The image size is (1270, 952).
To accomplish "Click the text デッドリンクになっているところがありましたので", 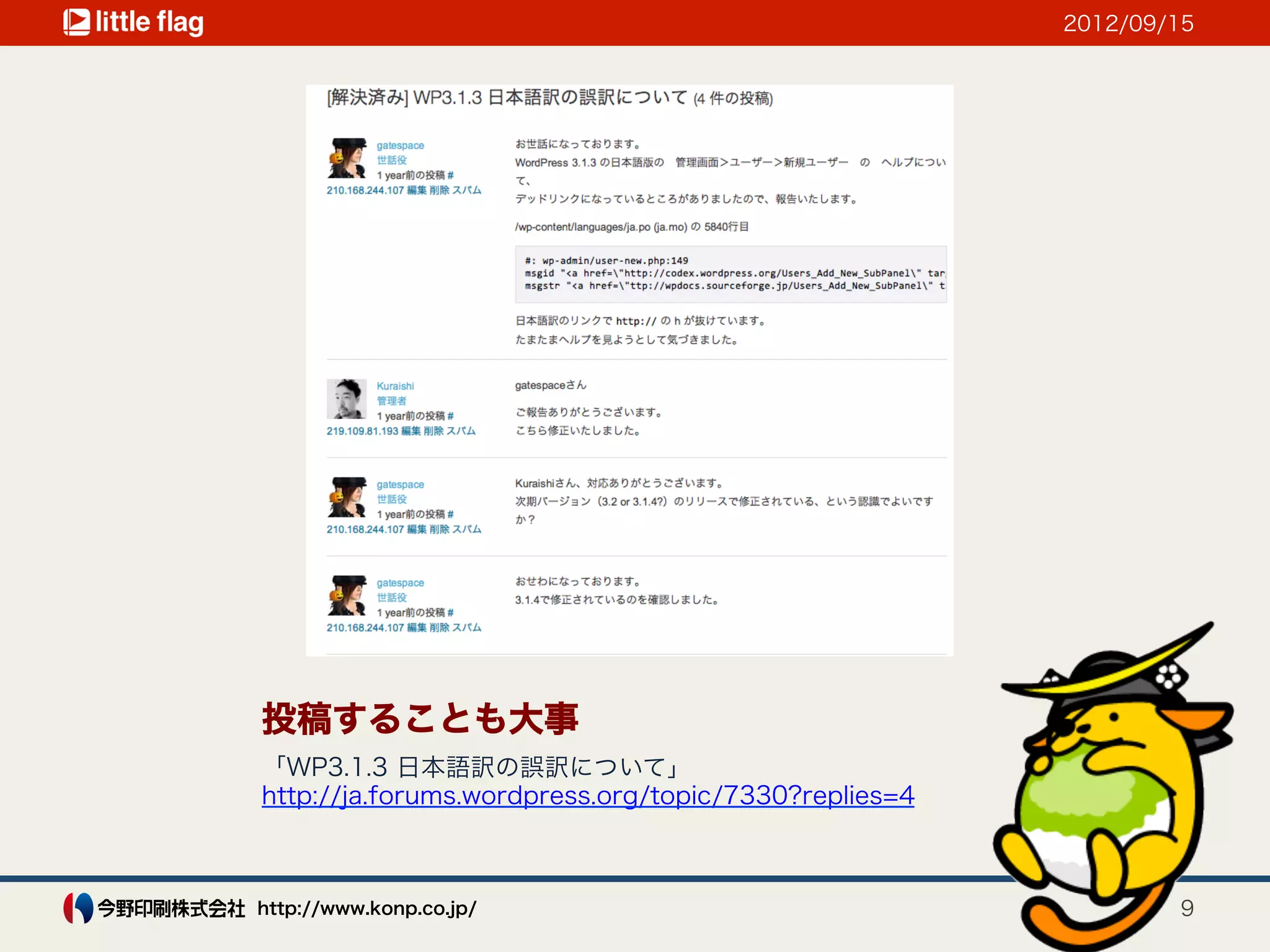I will tap(639, 199).
